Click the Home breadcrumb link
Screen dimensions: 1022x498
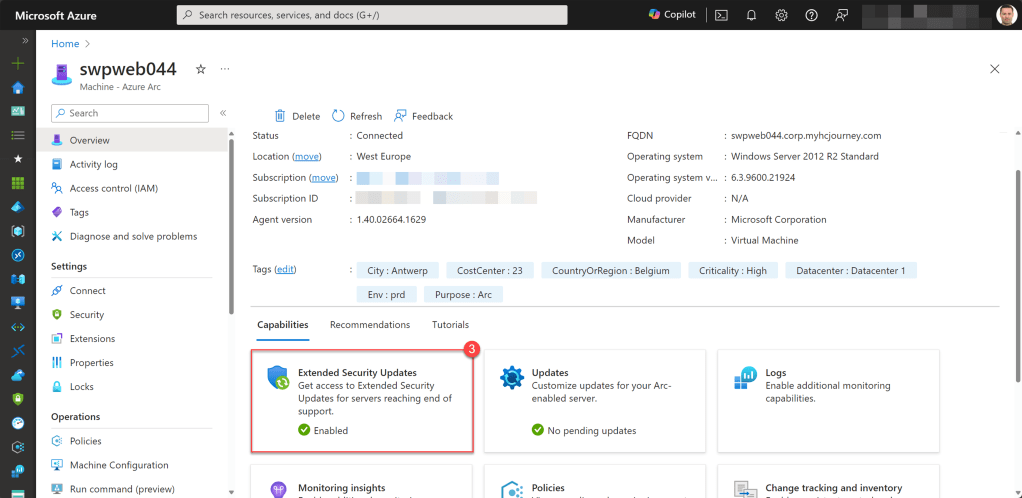click(65, 44)
